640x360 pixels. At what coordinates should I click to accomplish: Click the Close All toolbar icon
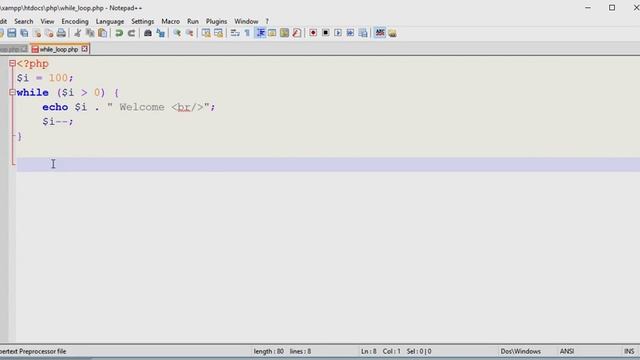pyautogui.click(x=49, y=33)
